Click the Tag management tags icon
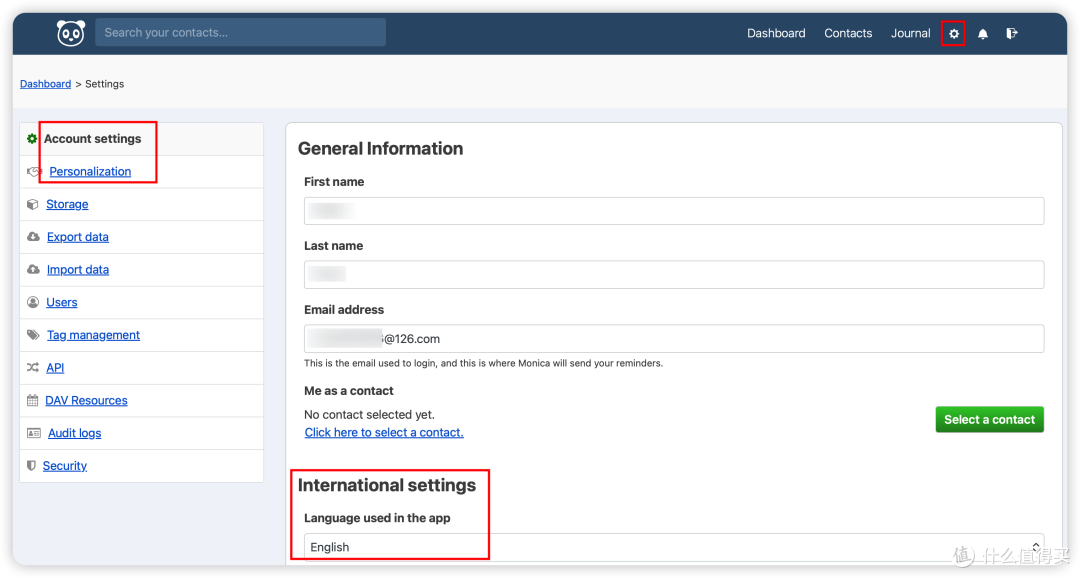Screen dimensions: 1080x578 tap(33, 335)
